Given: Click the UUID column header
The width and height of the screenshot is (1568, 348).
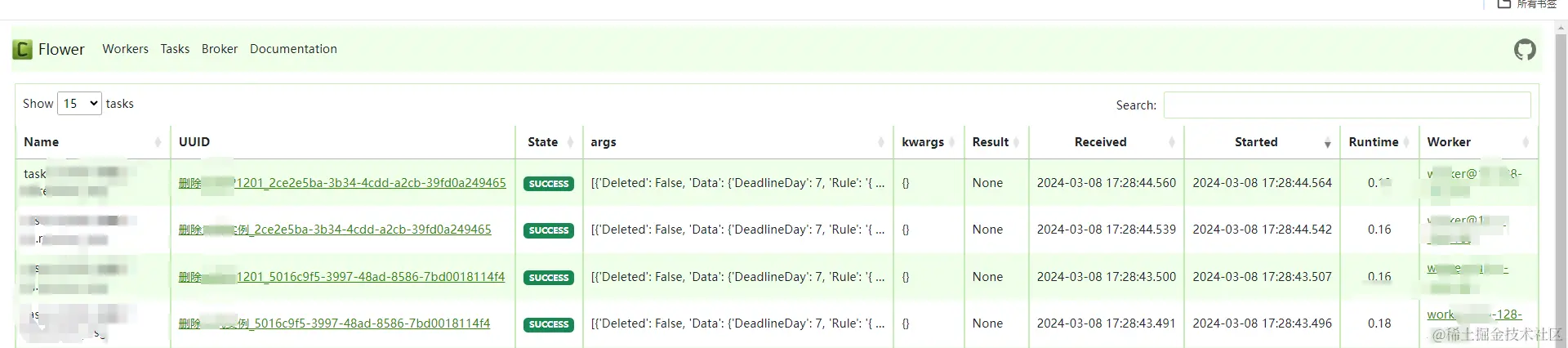Looking at the screenshot, I should [194, 142].
